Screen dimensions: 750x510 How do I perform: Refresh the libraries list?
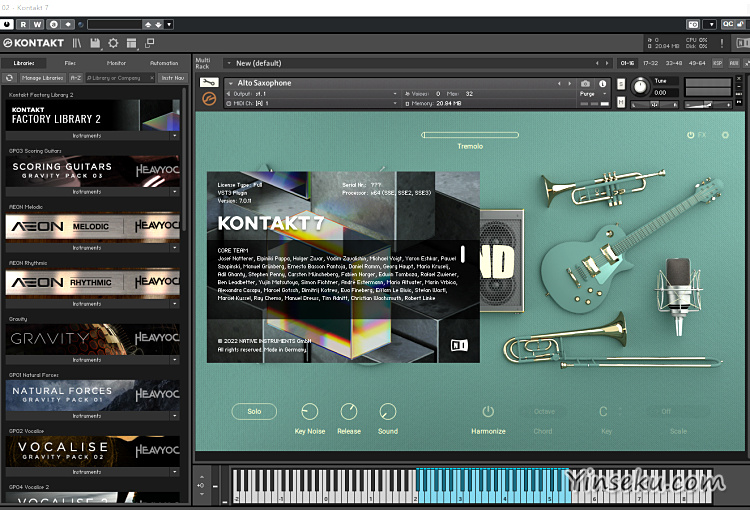pyautogui.click(x=10, y=77)
